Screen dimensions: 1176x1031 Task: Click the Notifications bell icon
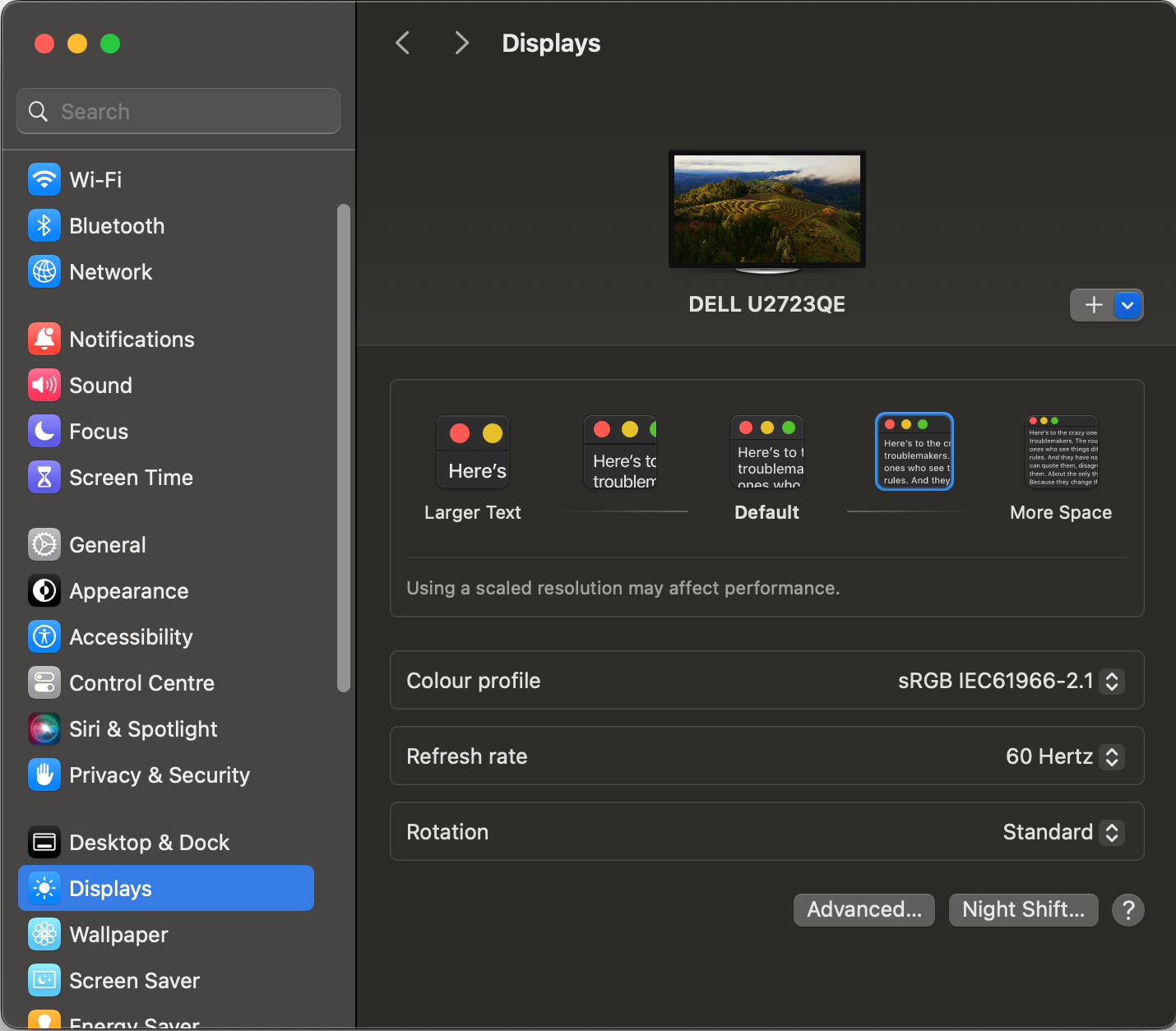point(44,339)
